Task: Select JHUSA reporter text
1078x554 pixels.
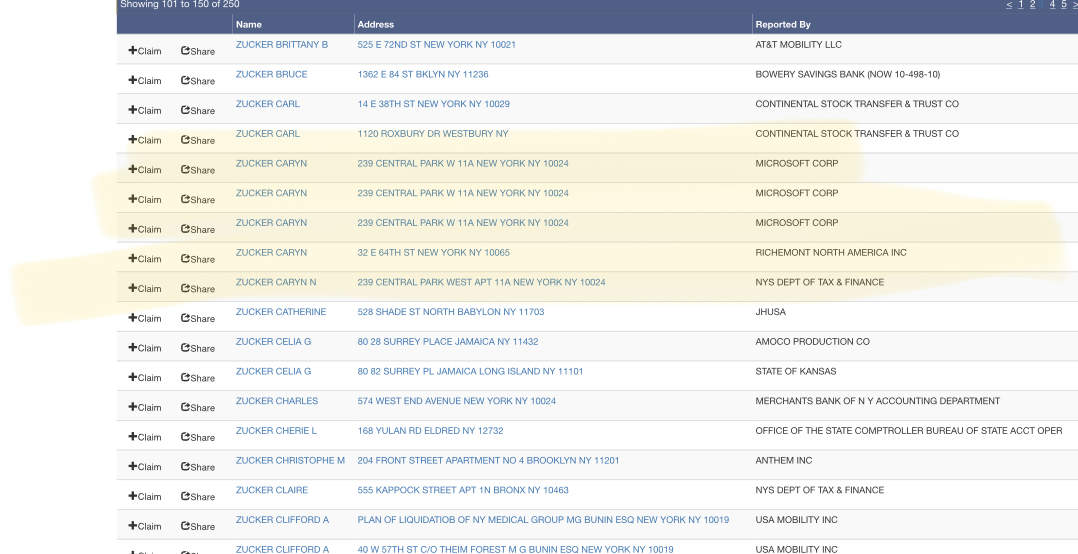Action: click(x=771, y=312)
